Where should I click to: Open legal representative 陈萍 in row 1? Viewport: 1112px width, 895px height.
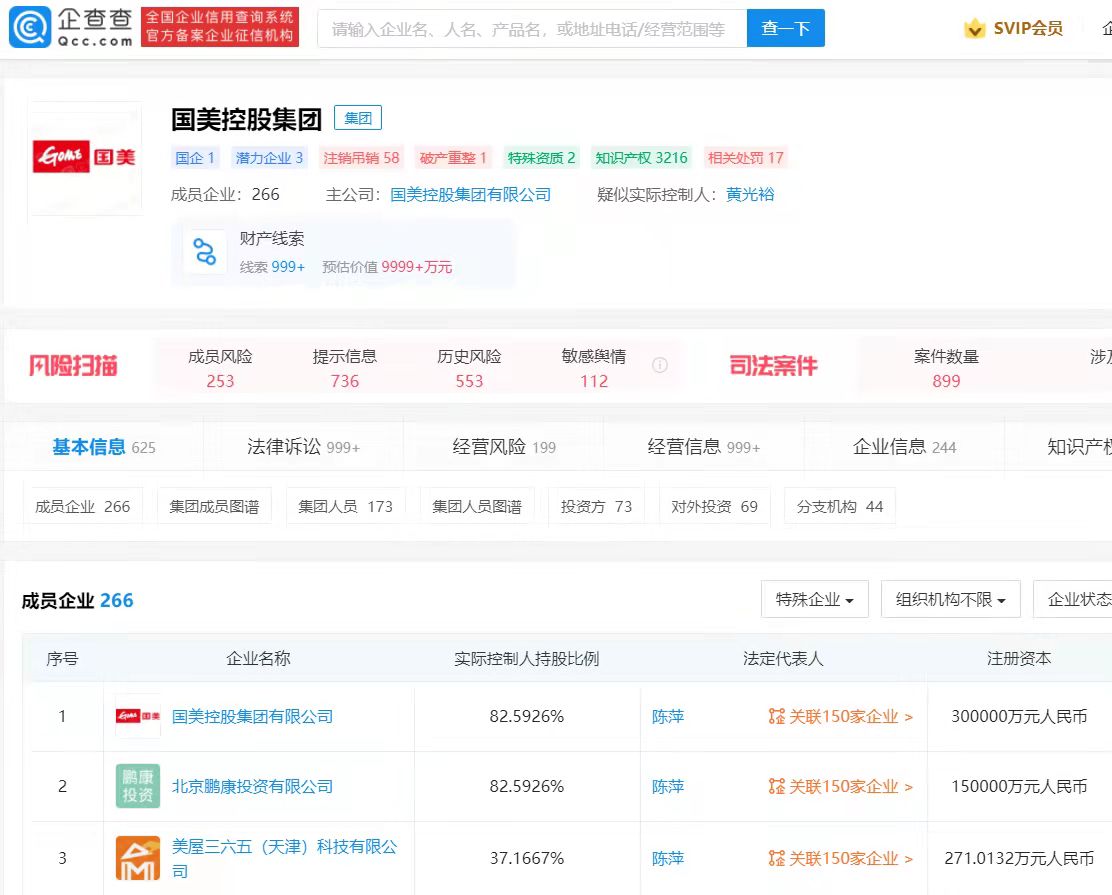coord(668,716)
